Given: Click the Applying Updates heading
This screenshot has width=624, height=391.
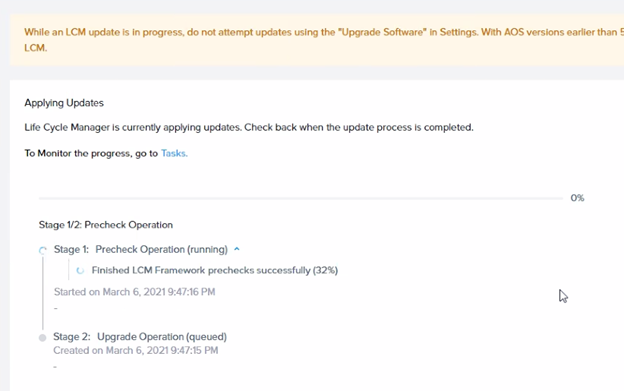Looking at the screenshot, I should tap(64, 103).
